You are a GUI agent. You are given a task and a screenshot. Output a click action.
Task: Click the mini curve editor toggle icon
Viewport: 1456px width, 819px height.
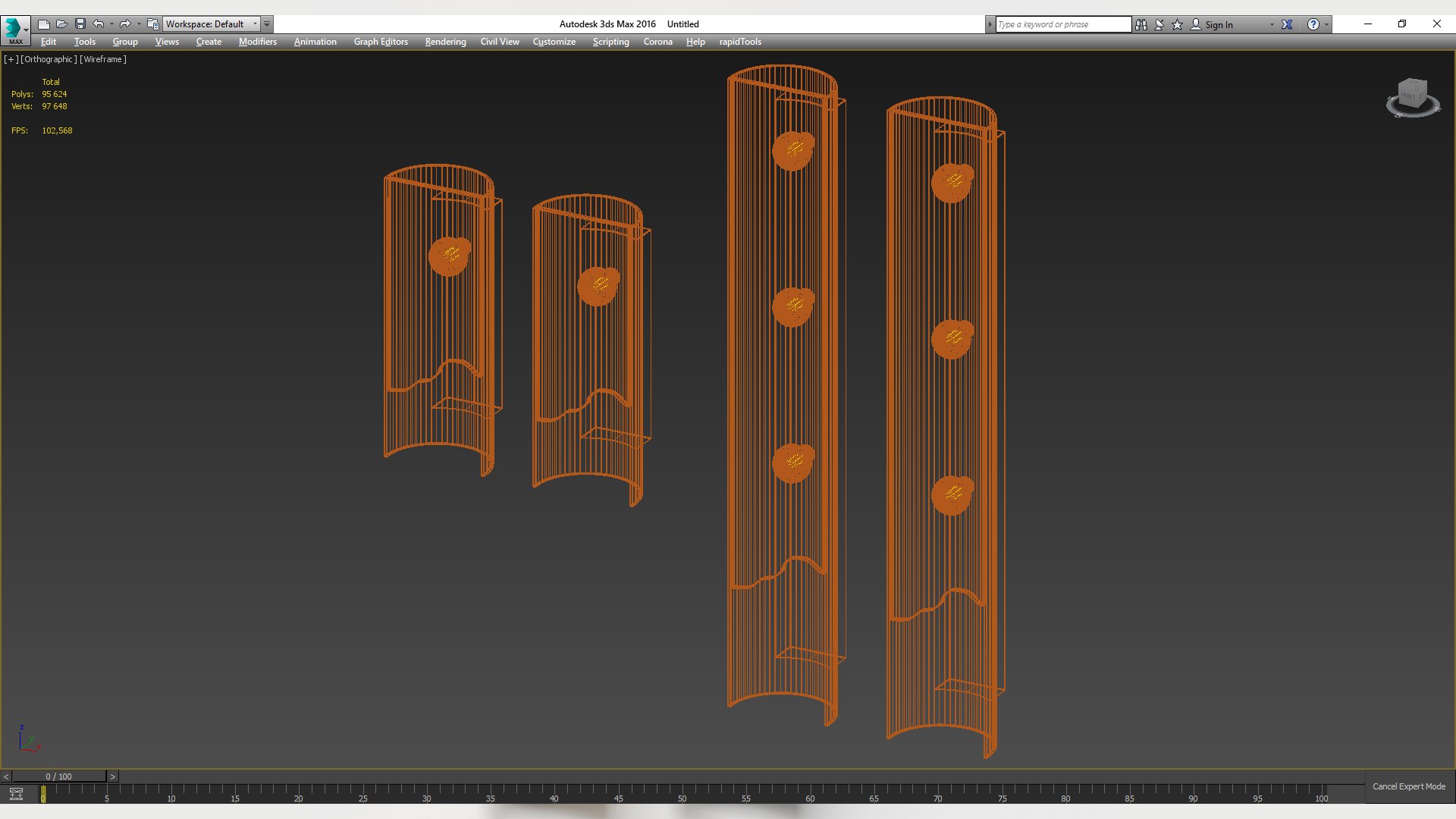coord(16,794)
